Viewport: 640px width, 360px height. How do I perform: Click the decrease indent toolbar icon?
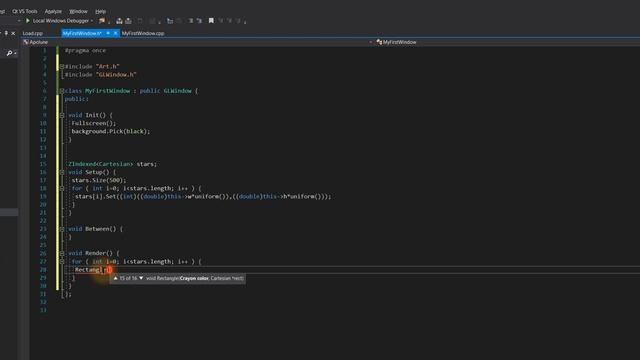click(191, 21)
